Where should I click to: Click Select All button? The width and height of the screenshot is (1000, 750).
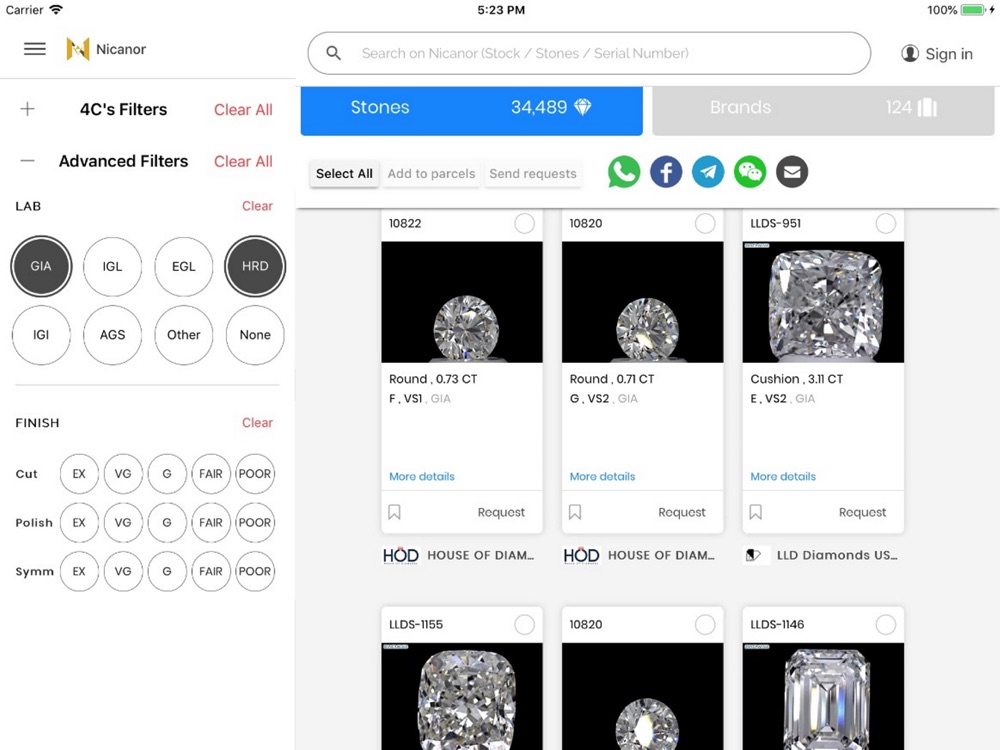click(x=344, y=173)
